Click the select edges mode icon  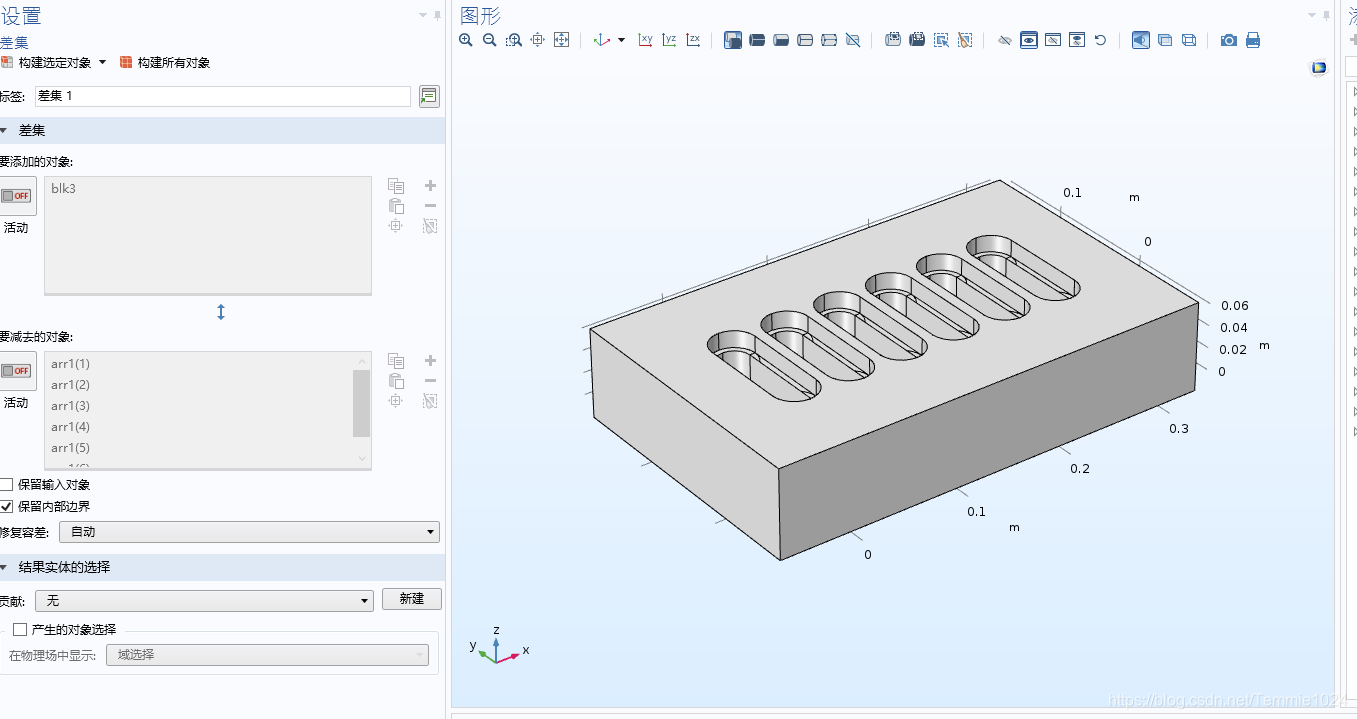(x=805, y=40)
